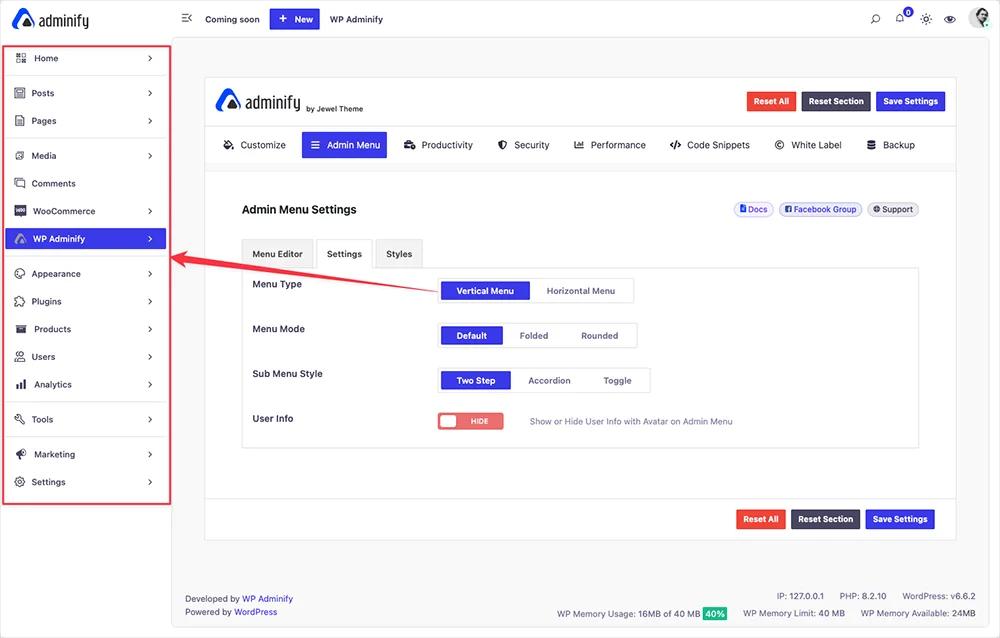Viewport: 1000px width, 638px height.
Task: Open the WP Adminify footer link
Action: coord(267,598)
